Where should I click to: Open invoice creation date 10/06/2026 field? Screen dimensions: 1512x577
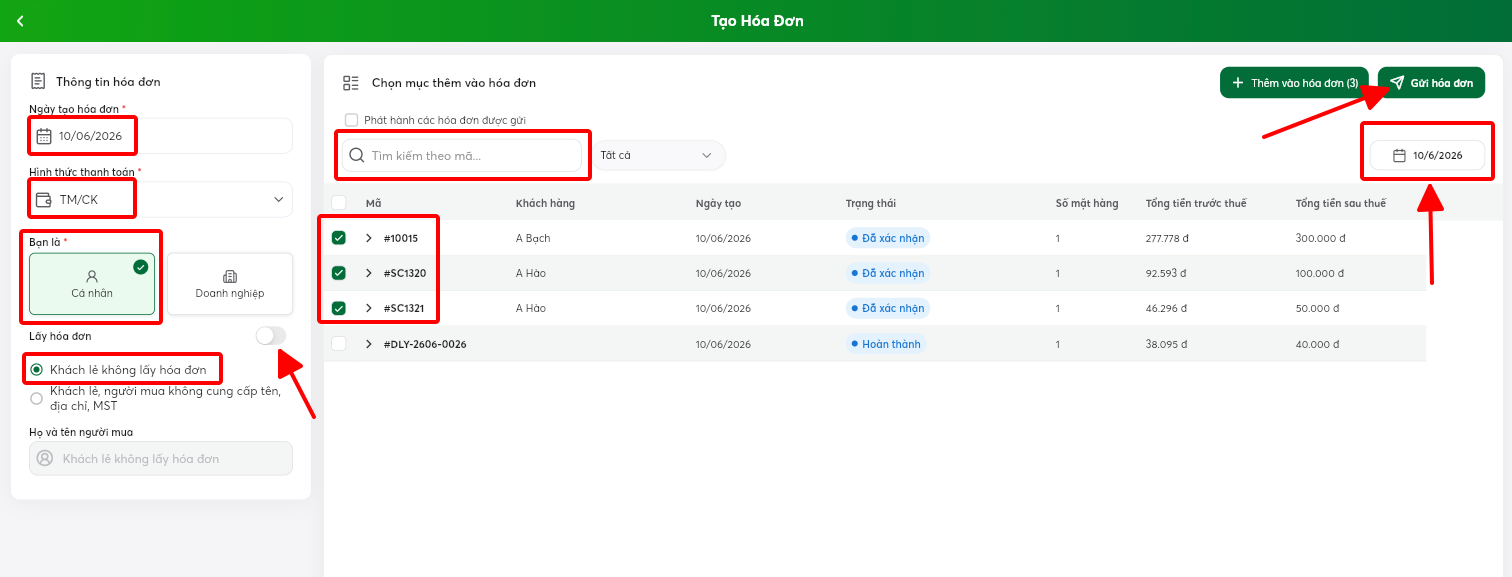161,136
